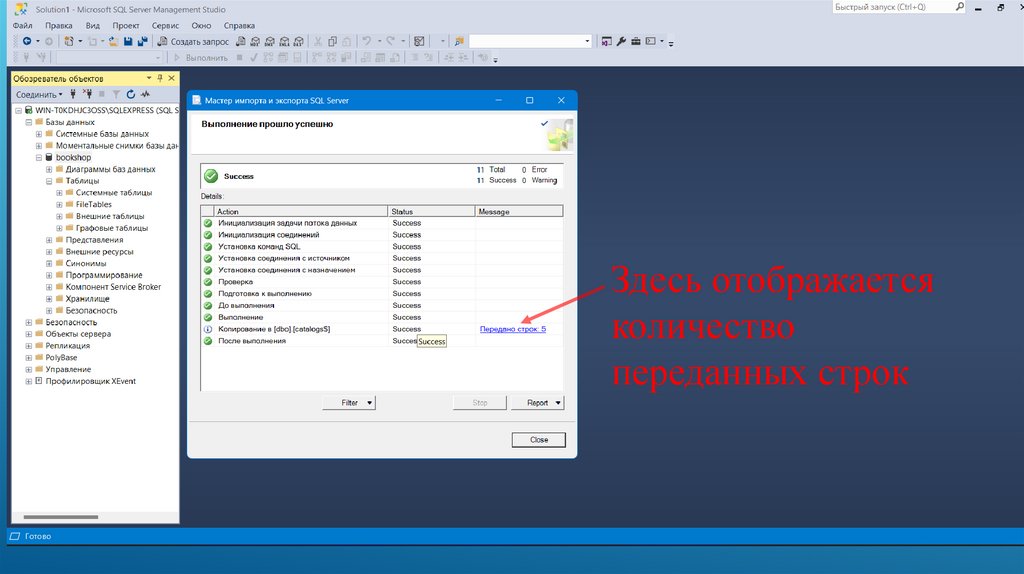Viewport: 1024px width, 574px height.
Task: Click the Copy icon in the toolbar
Action: [x=332, y=41]
